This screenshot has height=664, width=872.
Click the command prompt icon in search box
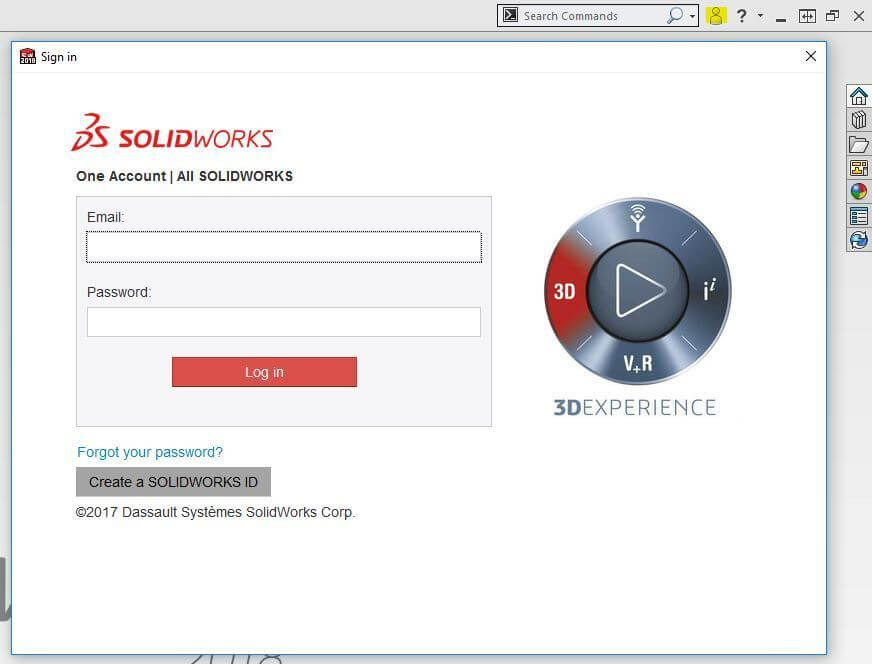510,15
